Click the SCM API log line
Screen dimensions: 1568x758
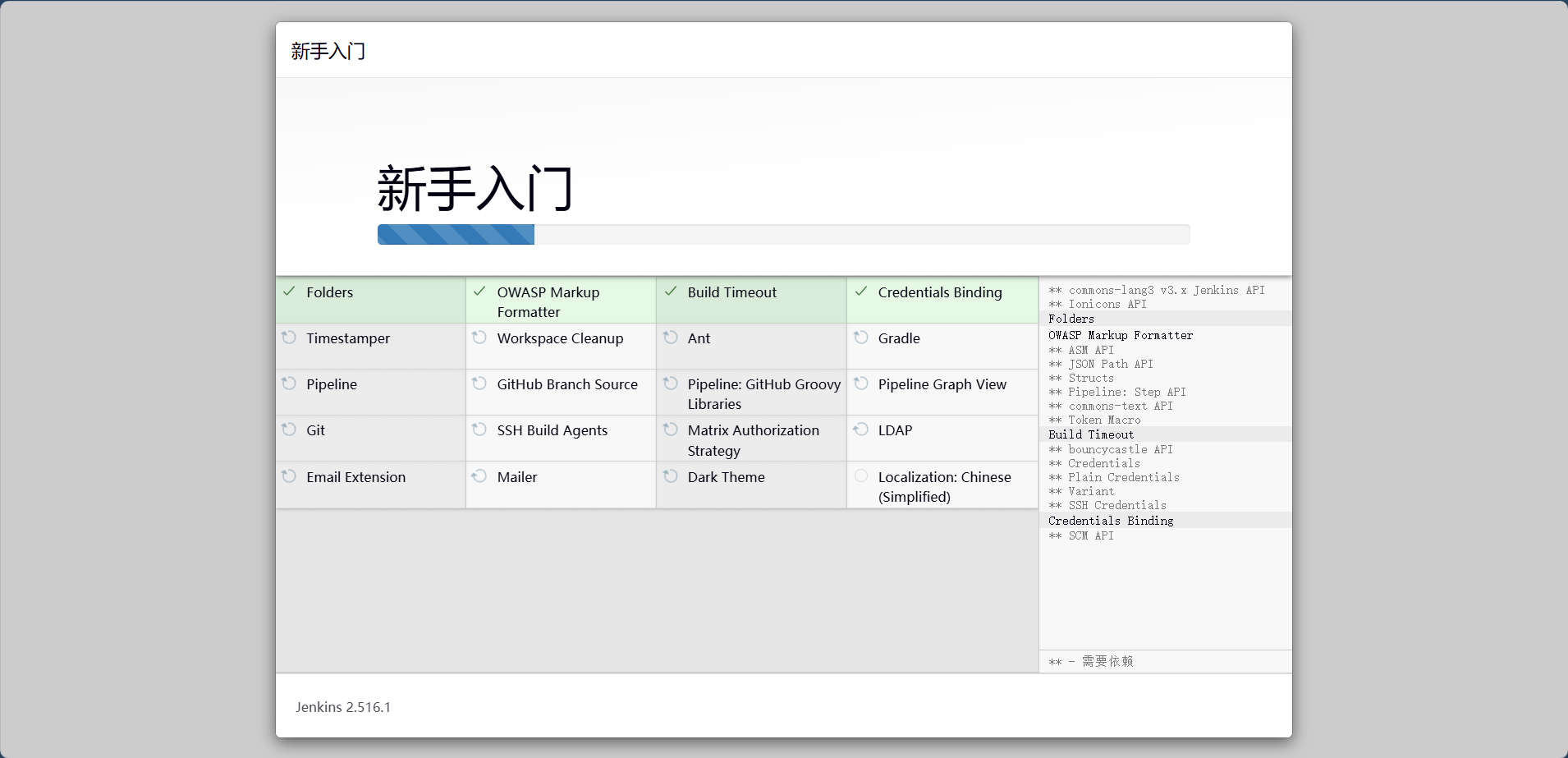point(1081,535)
